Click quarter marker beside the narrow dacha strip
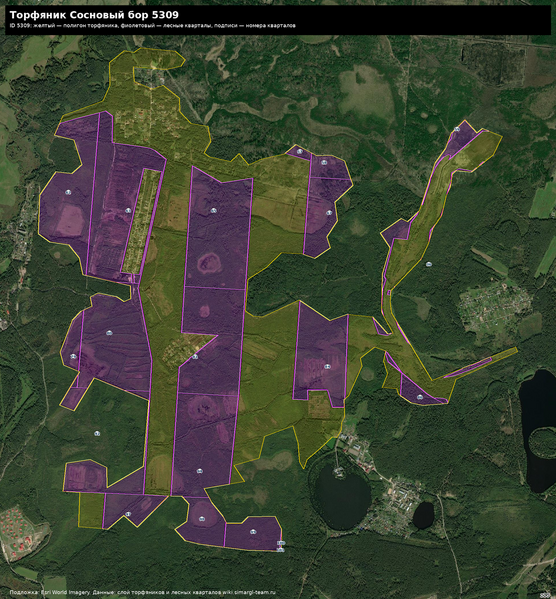 128,210
